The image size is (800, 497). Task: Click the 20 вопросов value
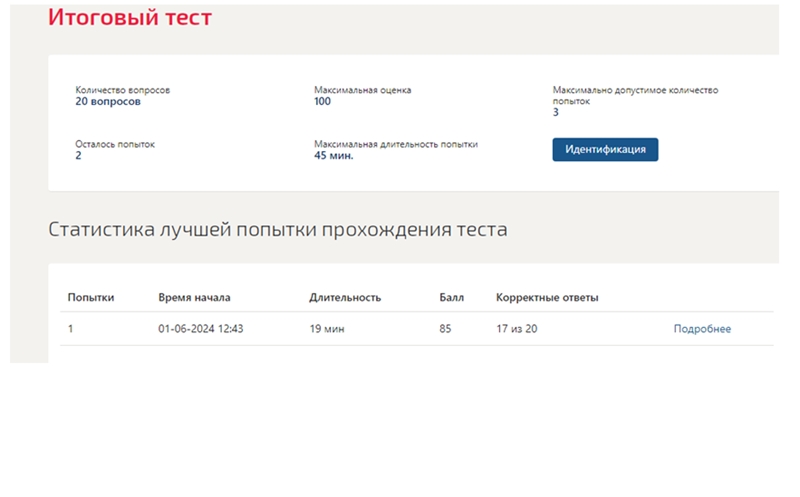pyautogui.click(x=108, y=102)
